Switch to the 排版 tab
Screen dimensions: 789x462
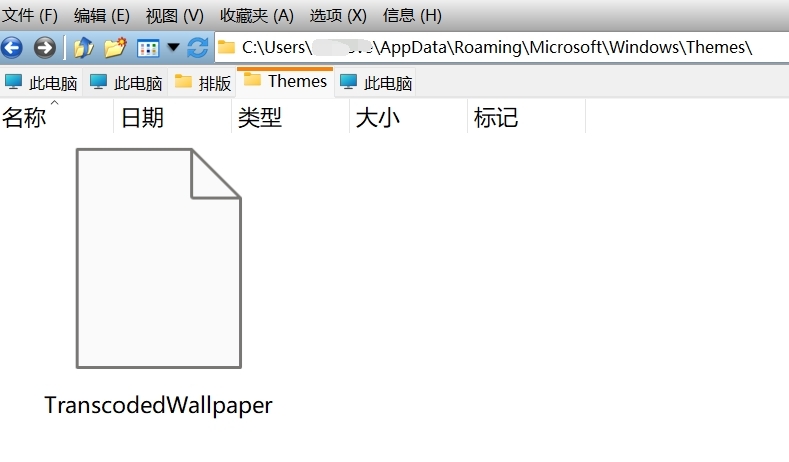(x=202, y=83)
